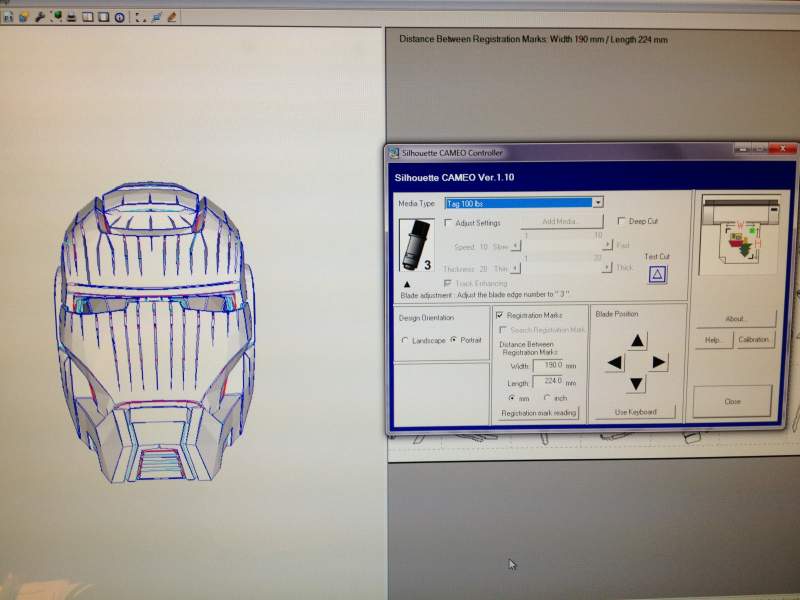The height and width of the screenshot is (600, 800).
Task: Click the Length input field showing 224.0
Action: [548, 382]
